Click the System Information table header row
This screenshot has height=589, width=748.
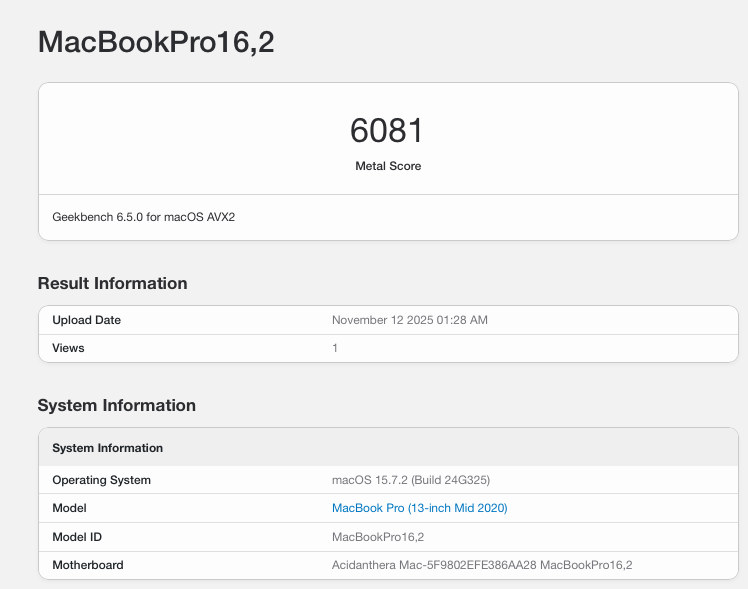pos(388,447)
